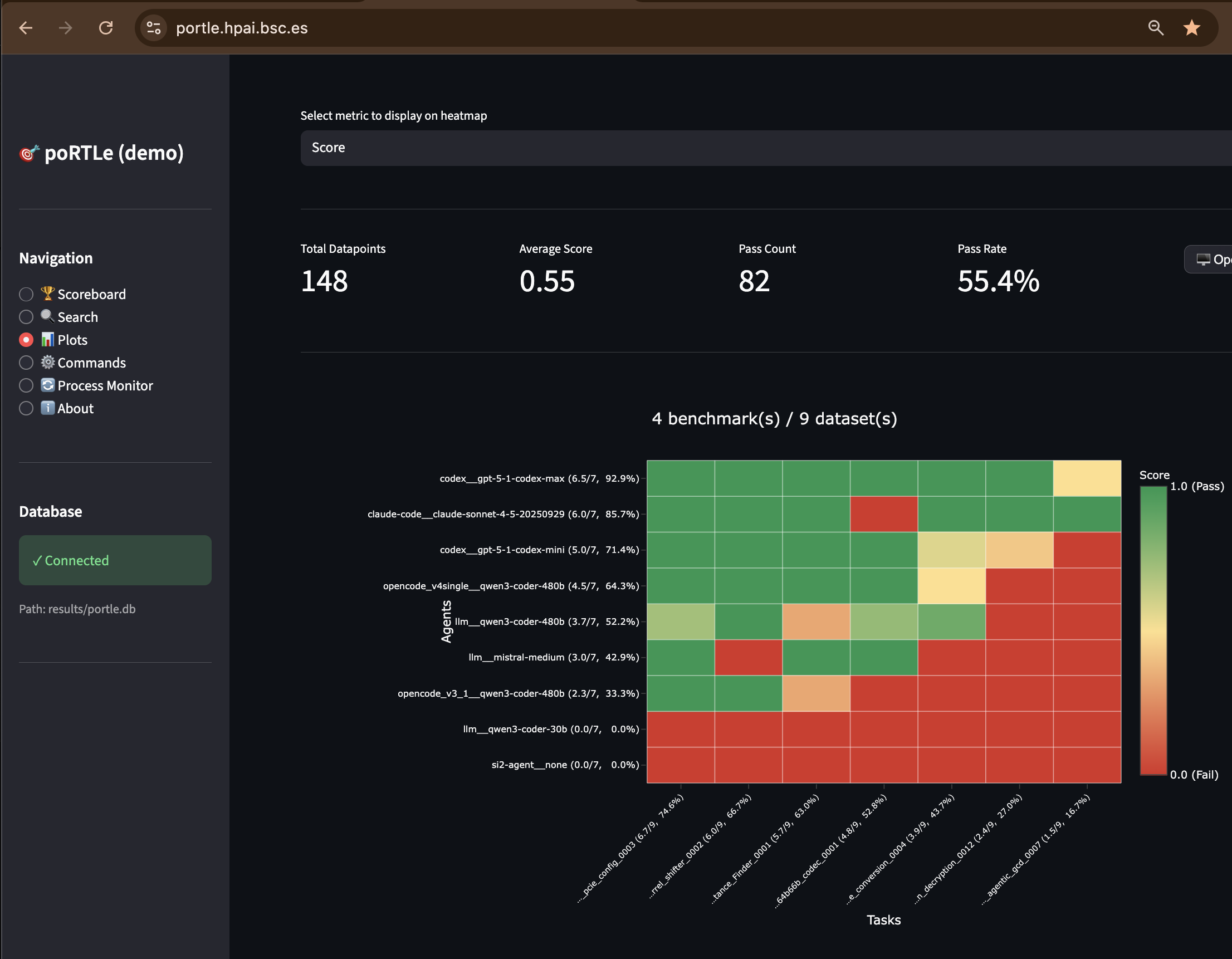Click the red cell in claude-sonnet row
Image resolution: width=1232 pixels, height=959 pixels.
click(883, 514)
